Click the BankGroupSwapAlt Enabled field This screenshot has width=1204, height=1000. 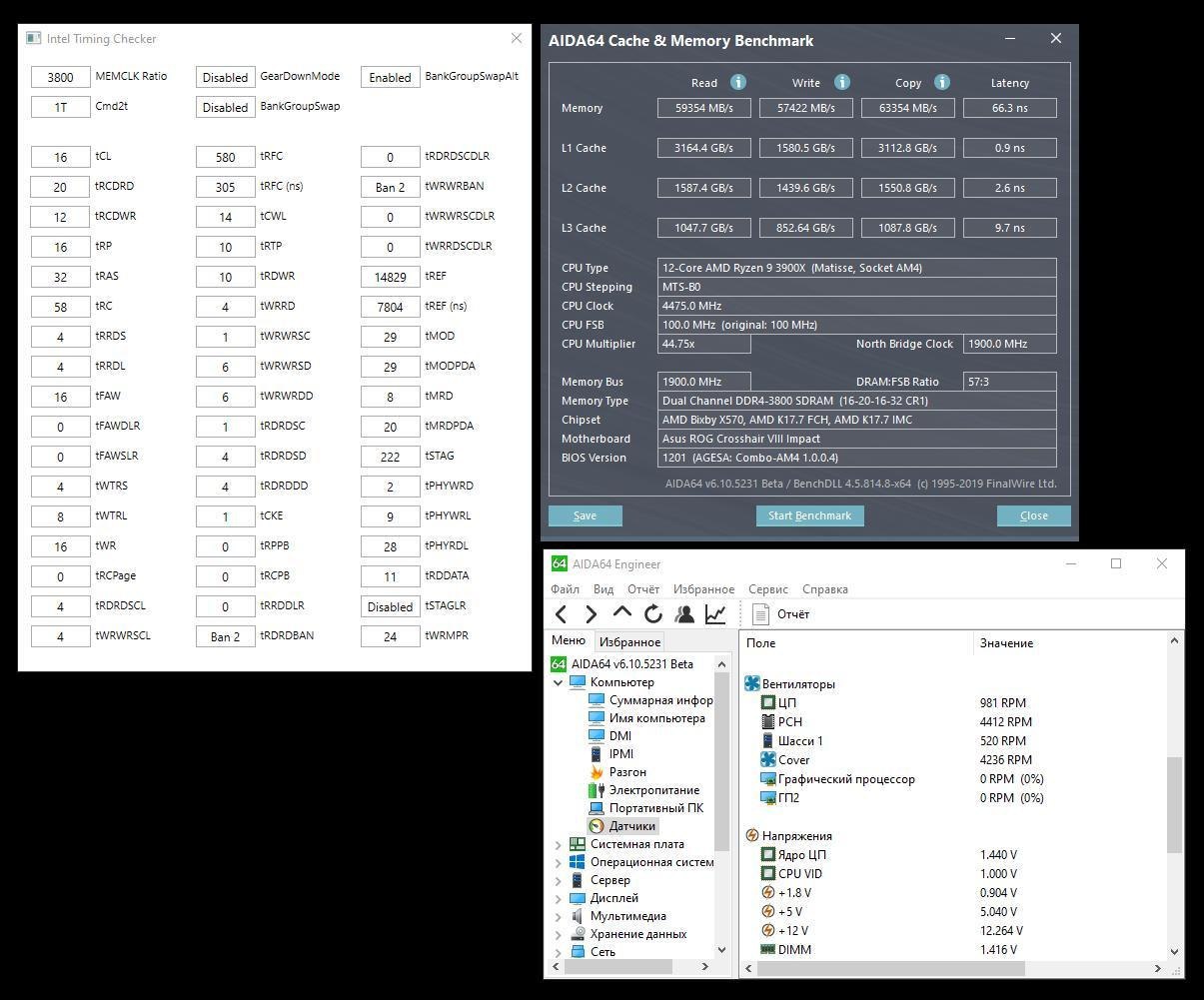tap(390, 77)
